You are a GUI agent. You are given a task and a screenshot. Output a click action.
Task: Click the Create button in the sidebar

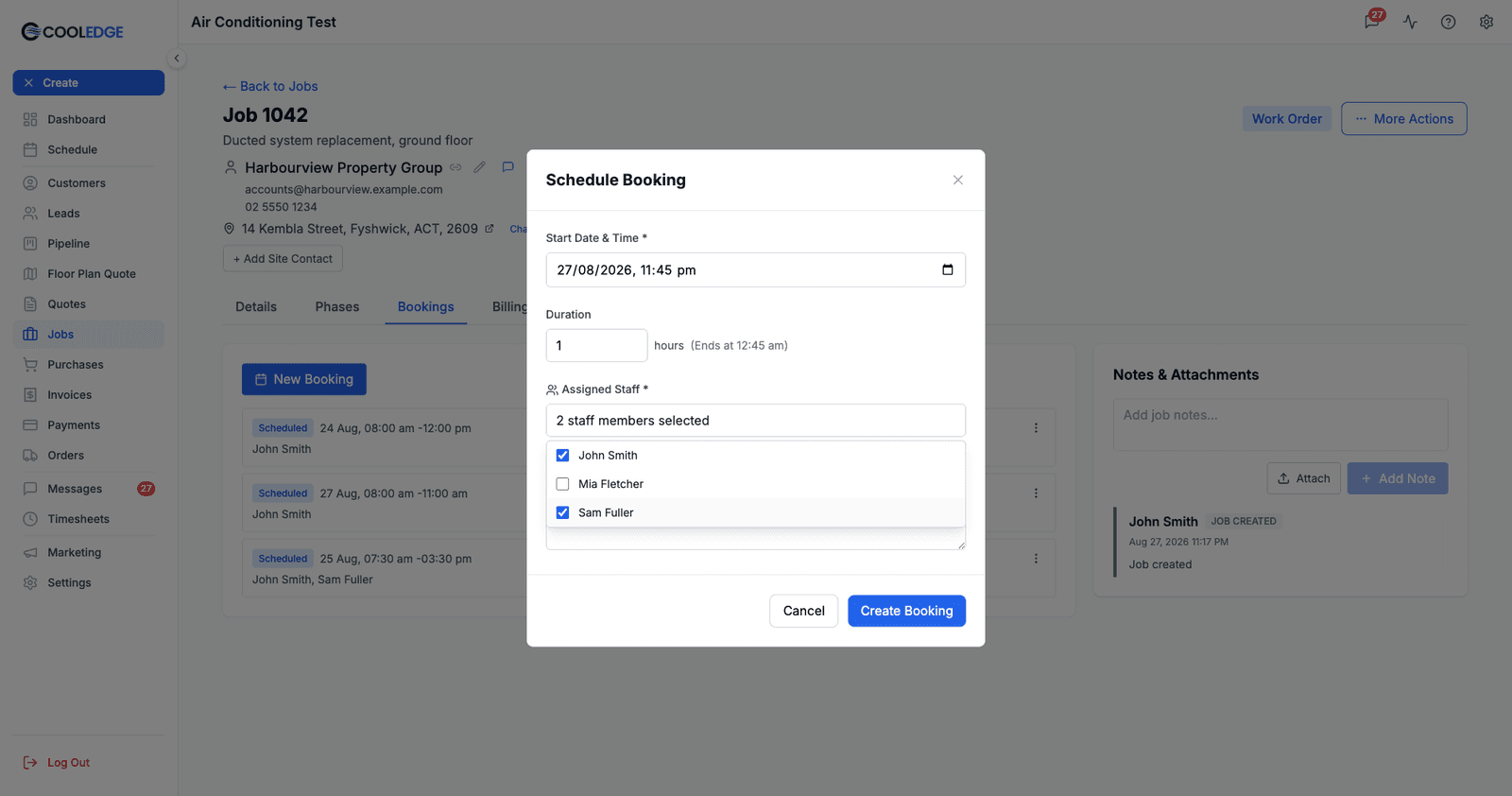[89, 83]
